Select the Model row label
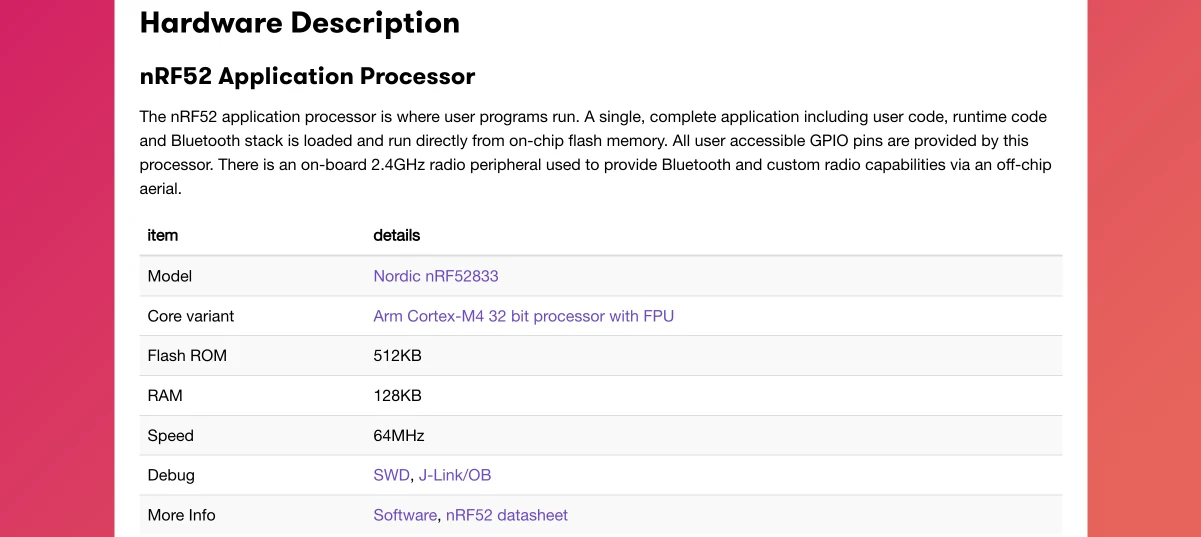Image resolution: width=1201 pixels, height=537 pixels. pyautogui.click(x=169, y=276)
